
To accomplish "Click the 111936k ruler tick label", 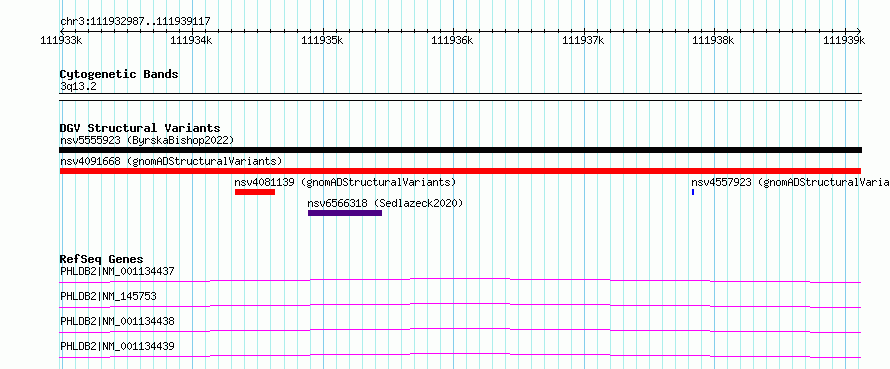I will (452, 40).
